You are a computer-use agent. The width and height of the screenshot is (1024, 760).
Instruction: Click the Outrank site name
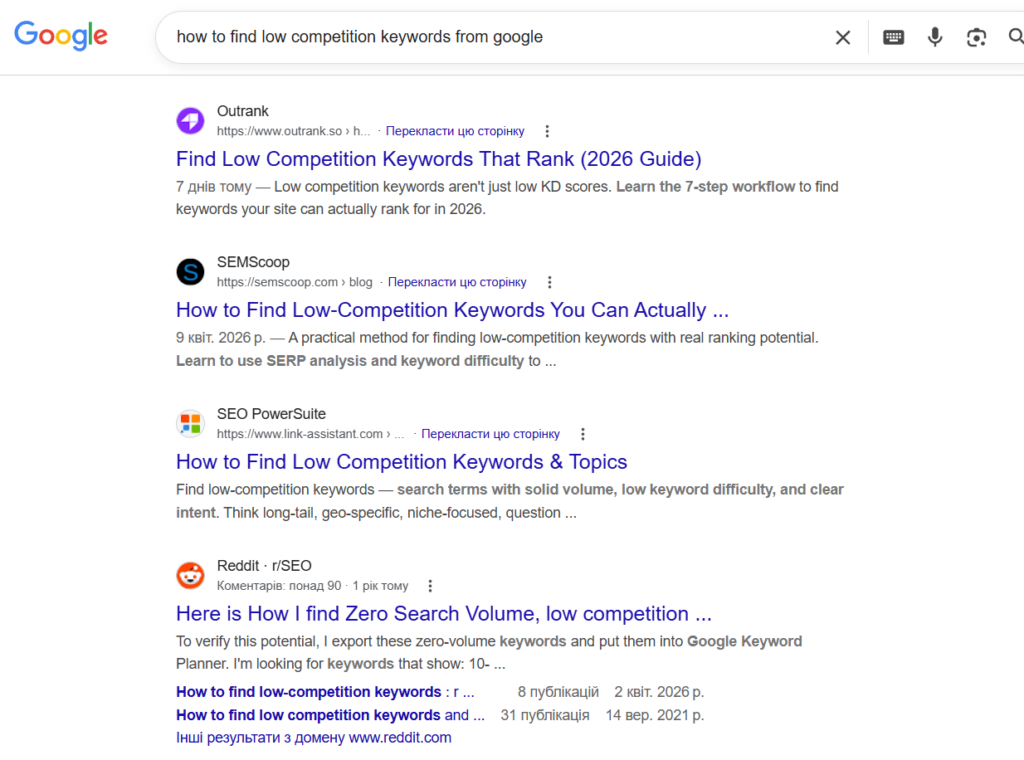pos(242,111)
